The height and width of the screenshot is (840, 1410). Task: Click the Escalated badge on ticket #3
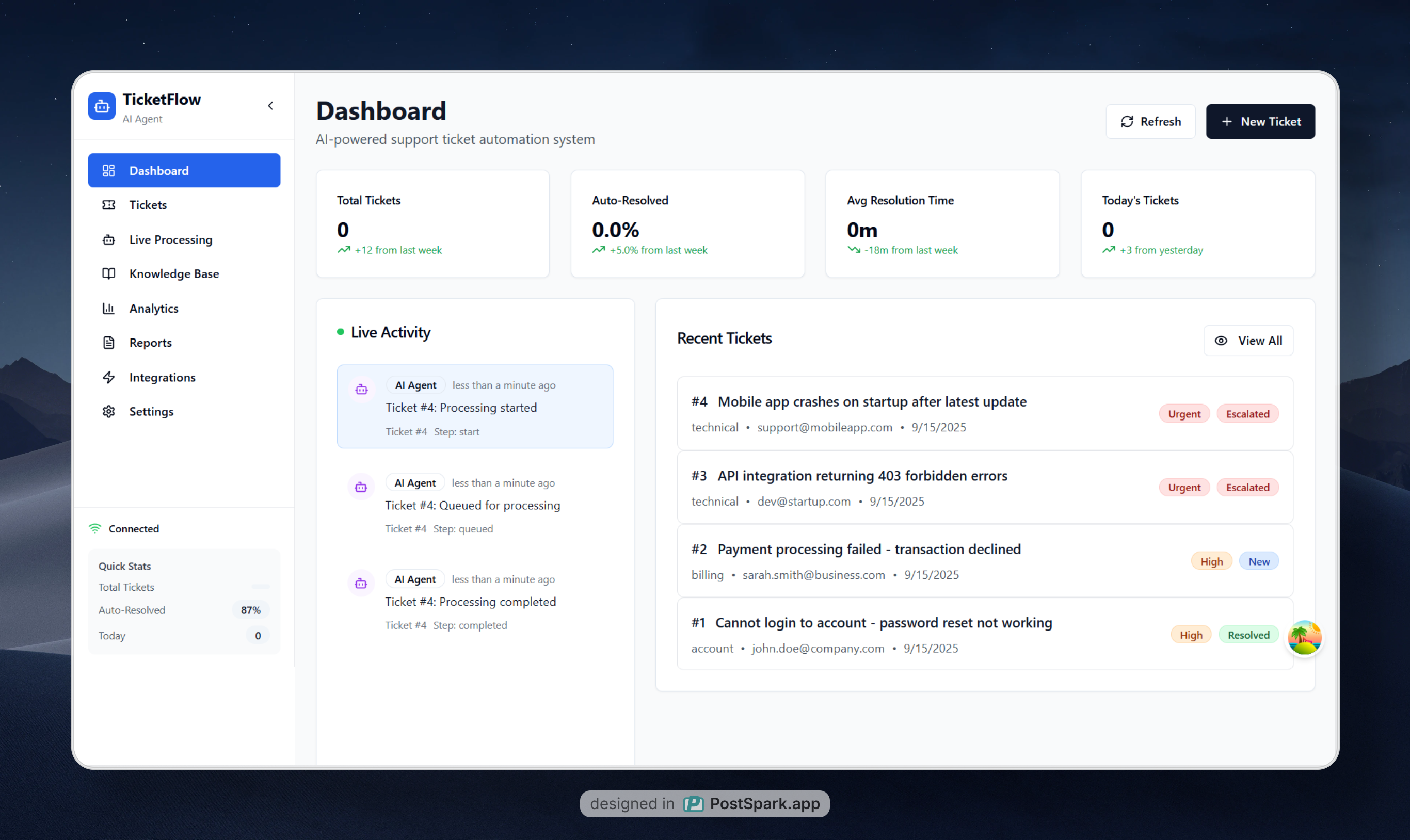tap(1247, 488)
